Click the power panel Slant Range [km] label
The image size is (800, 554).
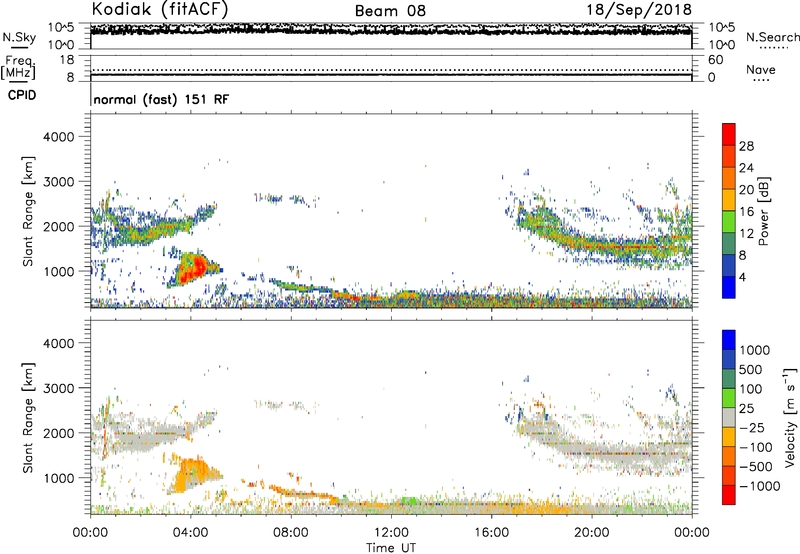pos(28,211)
